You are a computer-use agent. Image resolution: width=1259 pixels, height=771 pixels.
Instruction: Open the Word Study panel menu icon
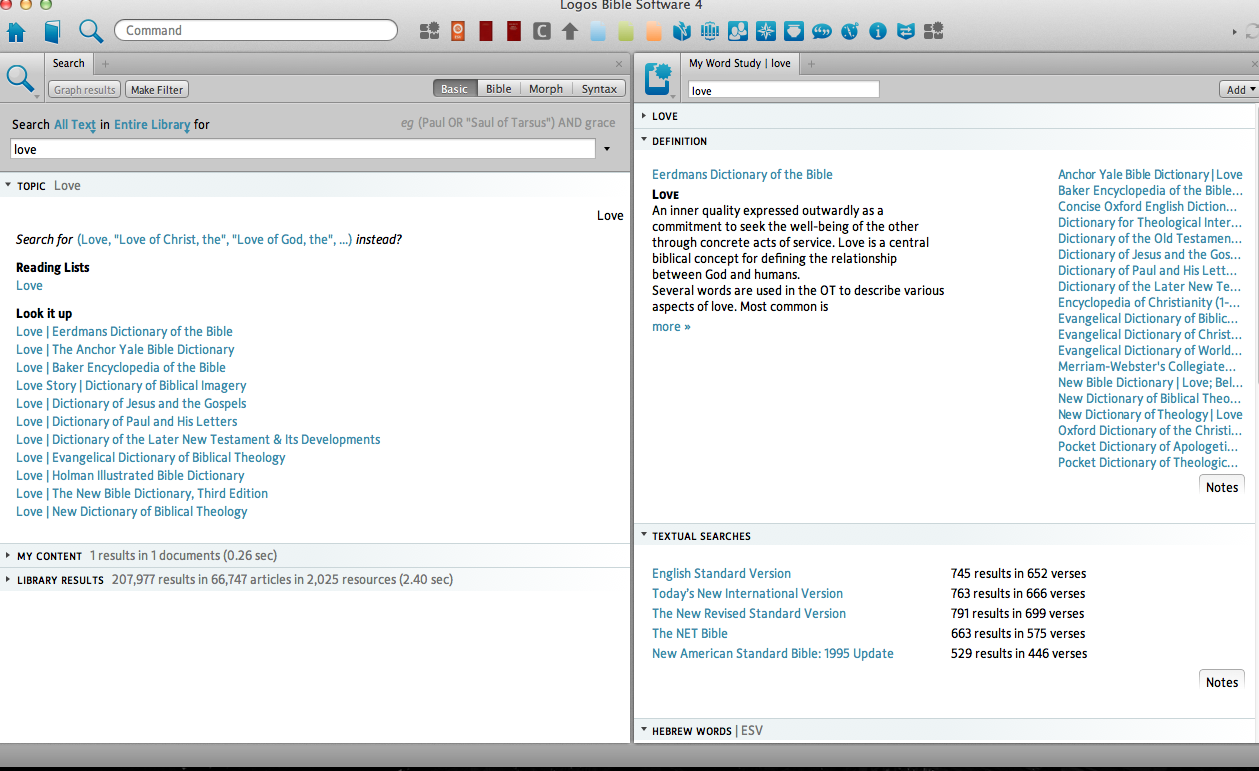660,79
